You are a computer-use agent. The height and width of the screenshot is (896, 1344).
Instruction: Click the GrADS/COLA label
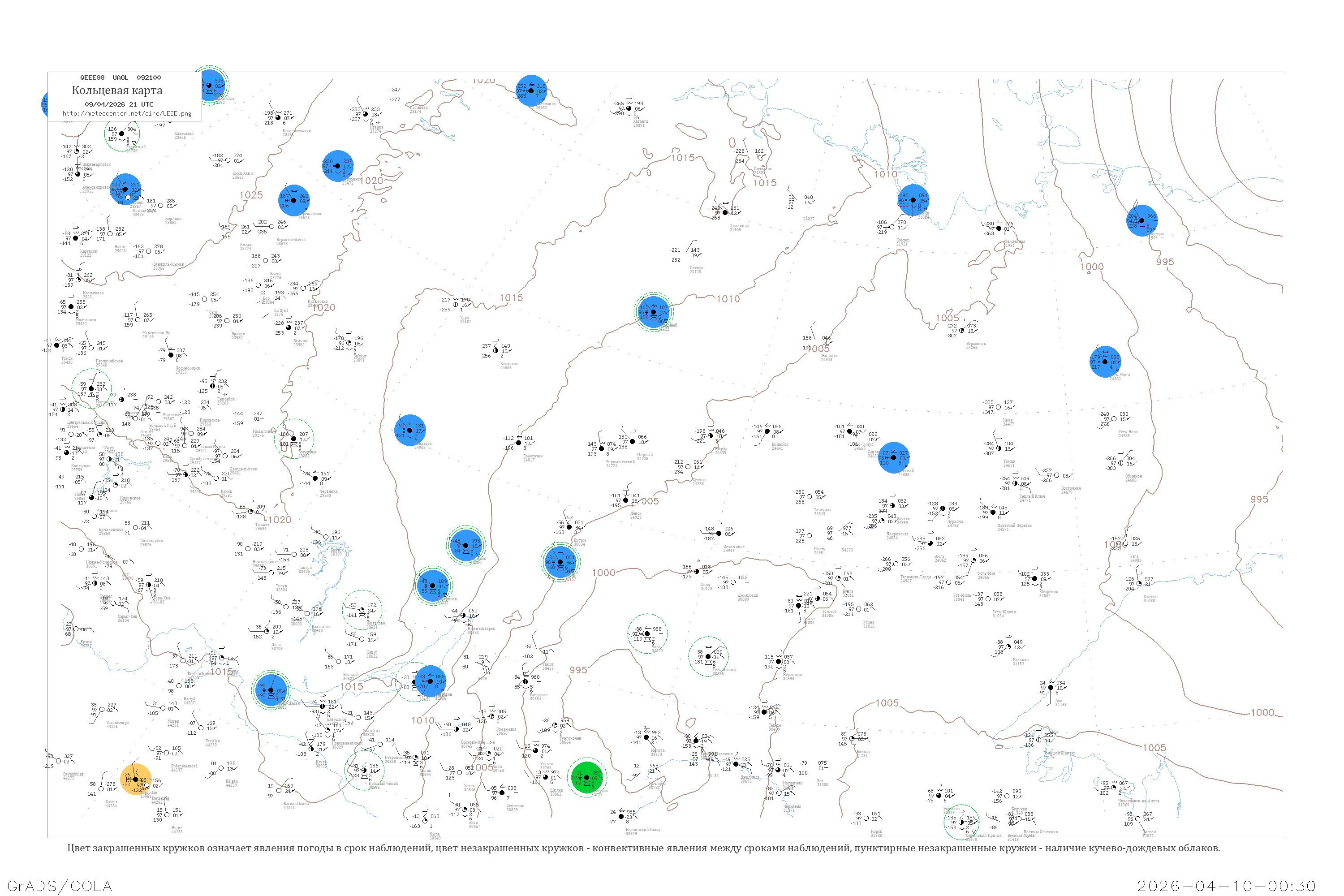point(60,886)
